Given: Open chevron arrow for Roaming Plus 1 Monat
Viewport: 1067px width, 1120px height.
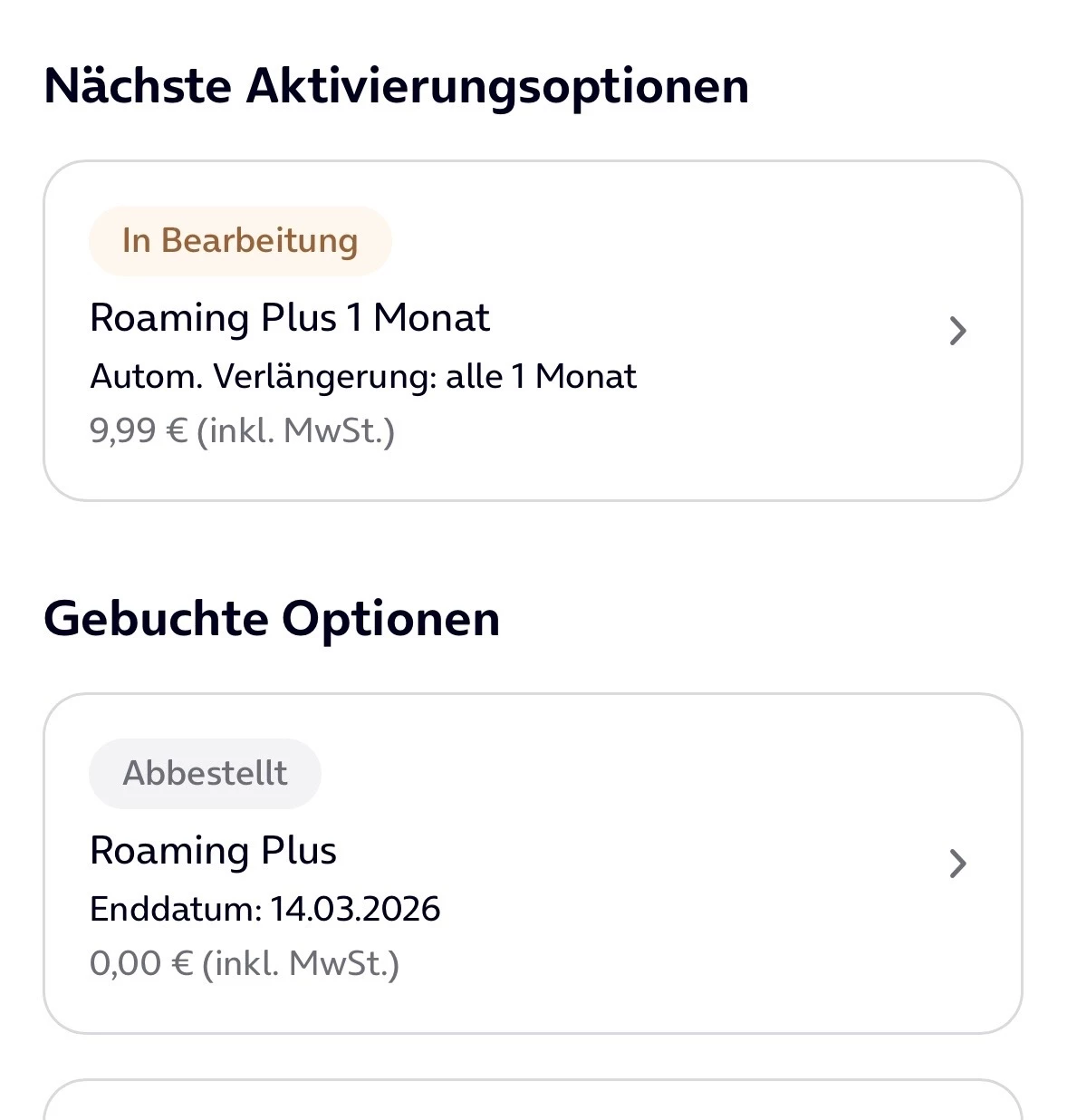Looking at the screenshot, I should click(x=957, y=331).
